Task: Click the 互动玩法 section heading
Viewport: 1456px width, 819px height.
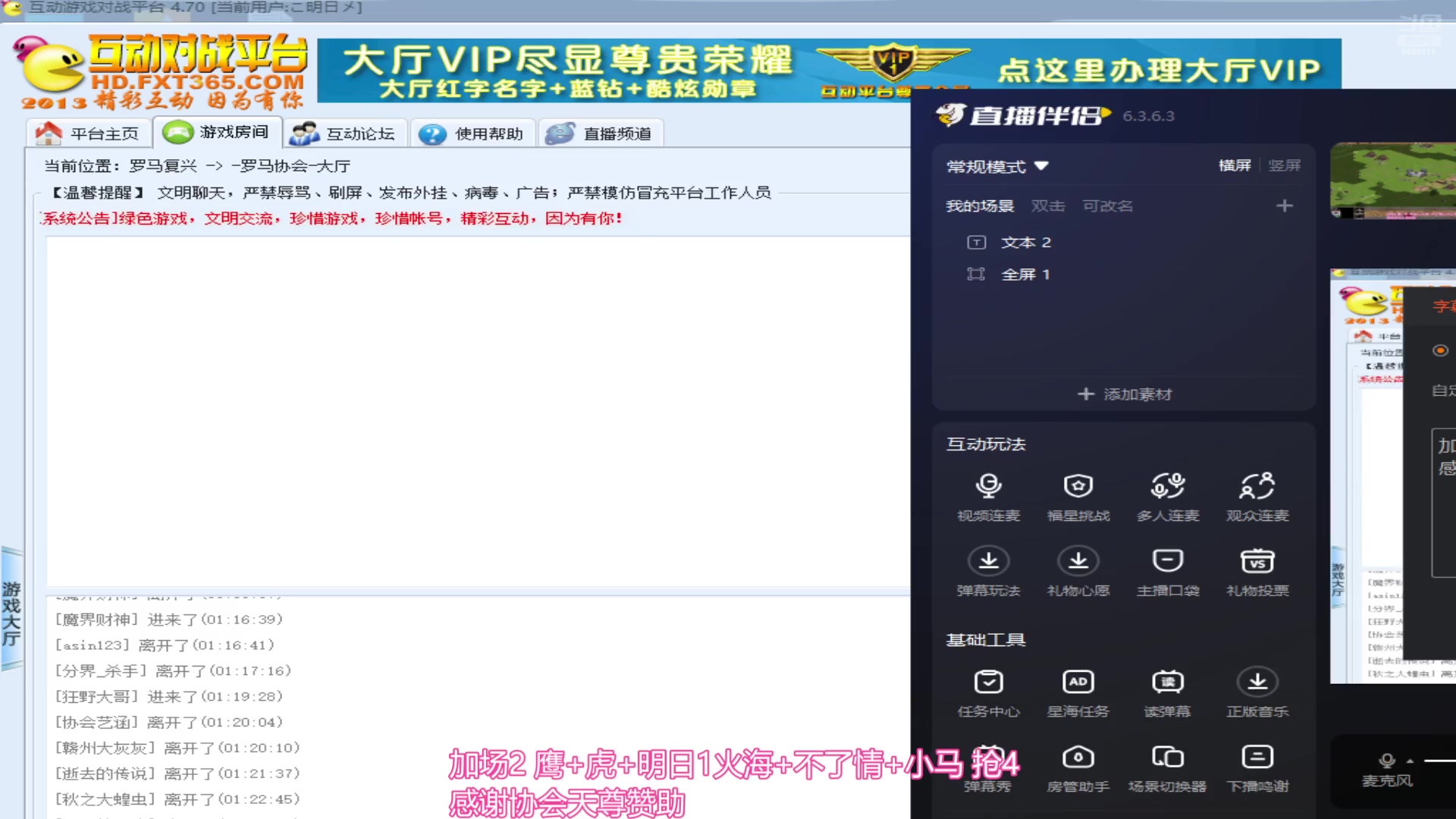Action: click(x=986, y=444)
